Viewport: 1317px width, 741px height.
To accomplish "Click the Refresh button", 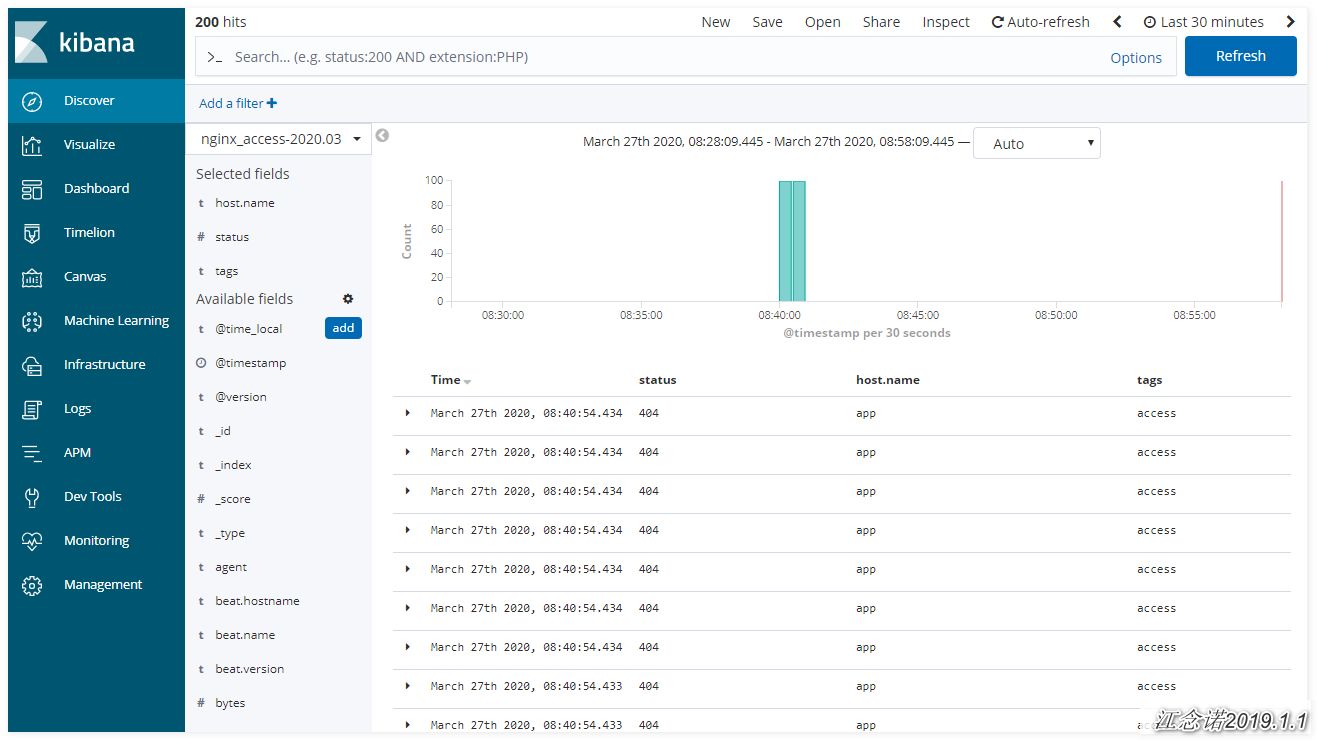I will 1241,56.
